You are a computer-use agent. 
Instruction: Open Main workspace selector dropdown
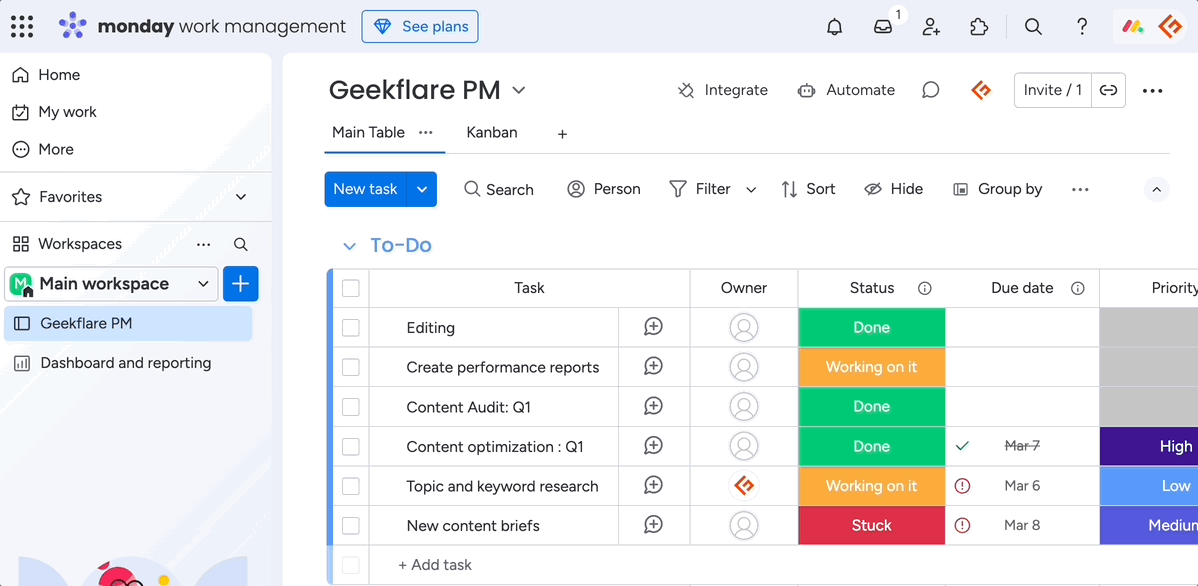tap(112, 284)
